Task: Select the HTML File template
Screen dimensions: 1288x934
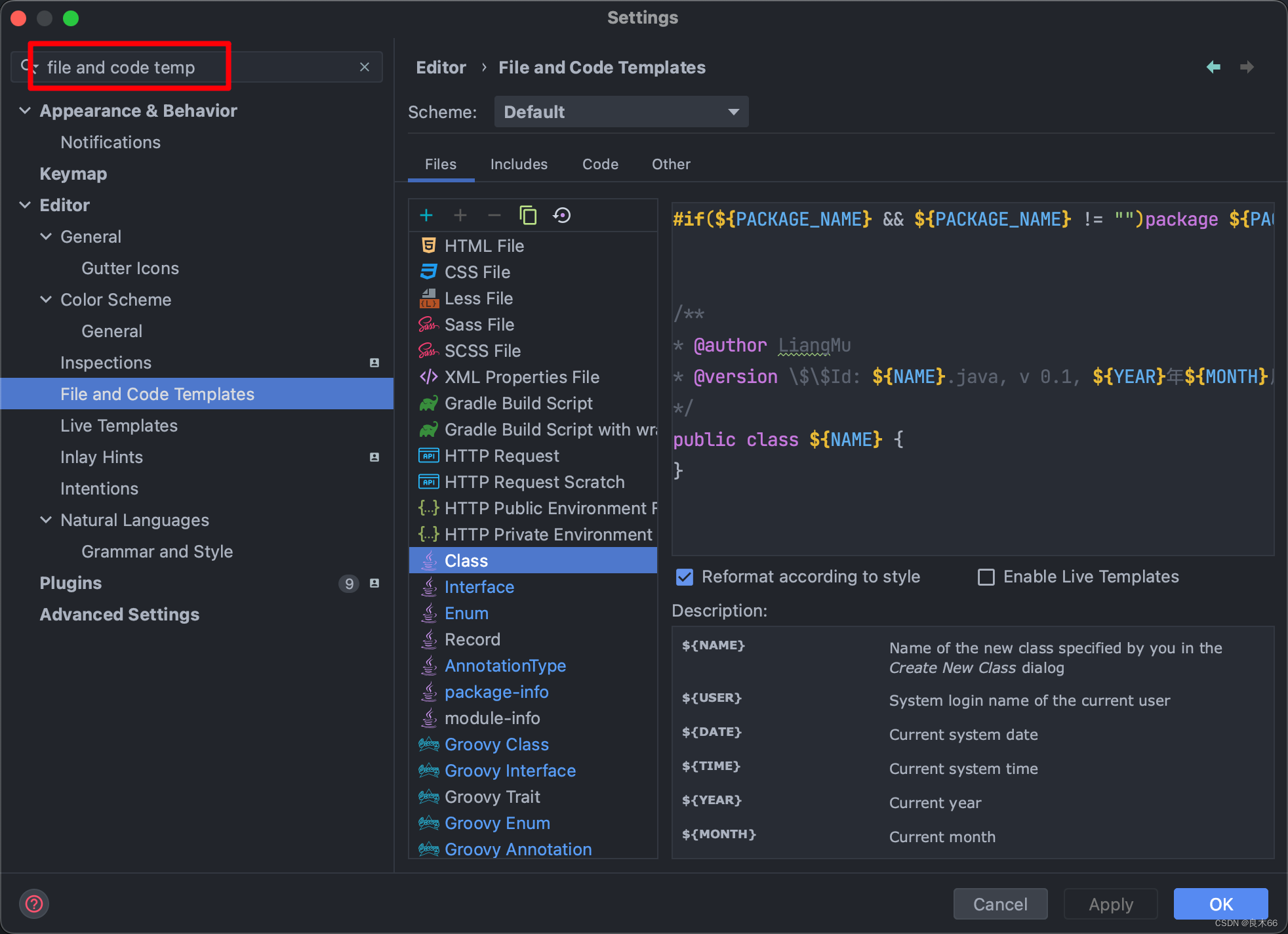Action: click(x=533, y=246)
